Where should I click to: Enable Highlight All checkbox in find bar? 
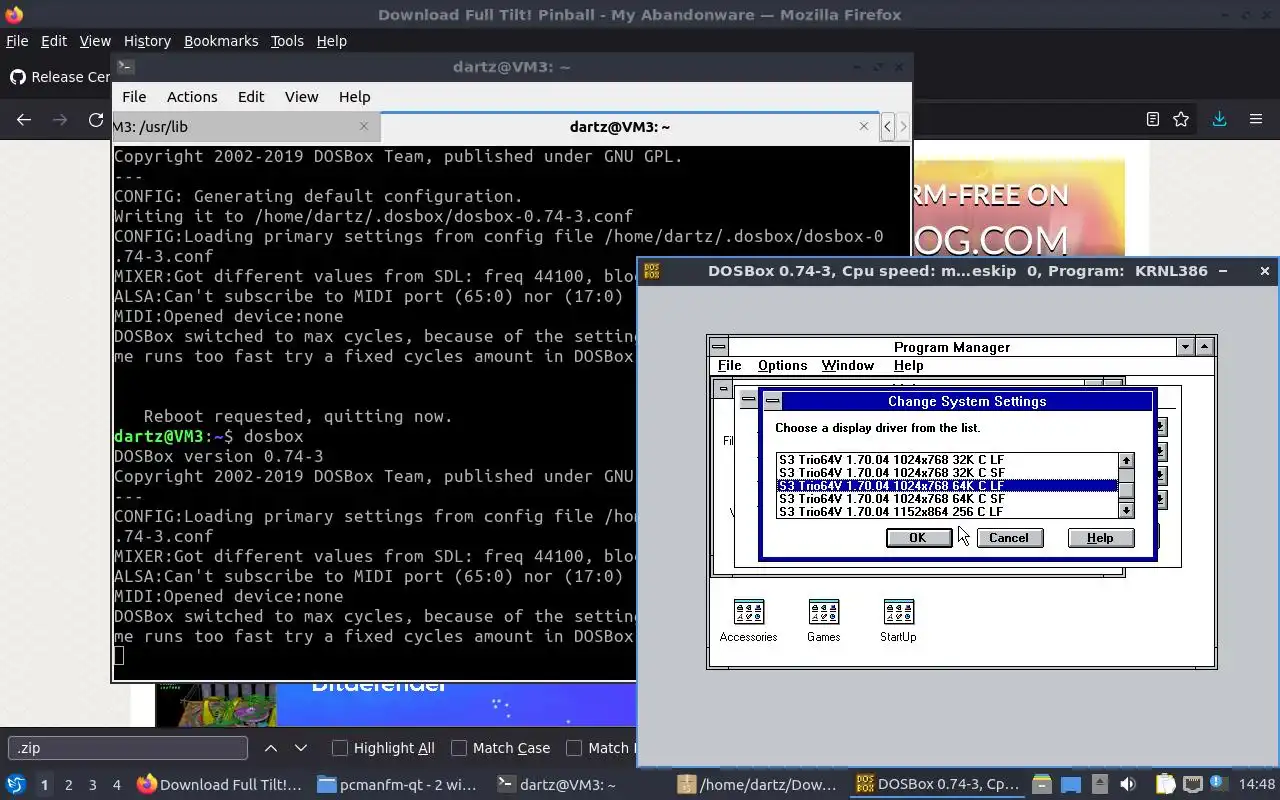340,747
